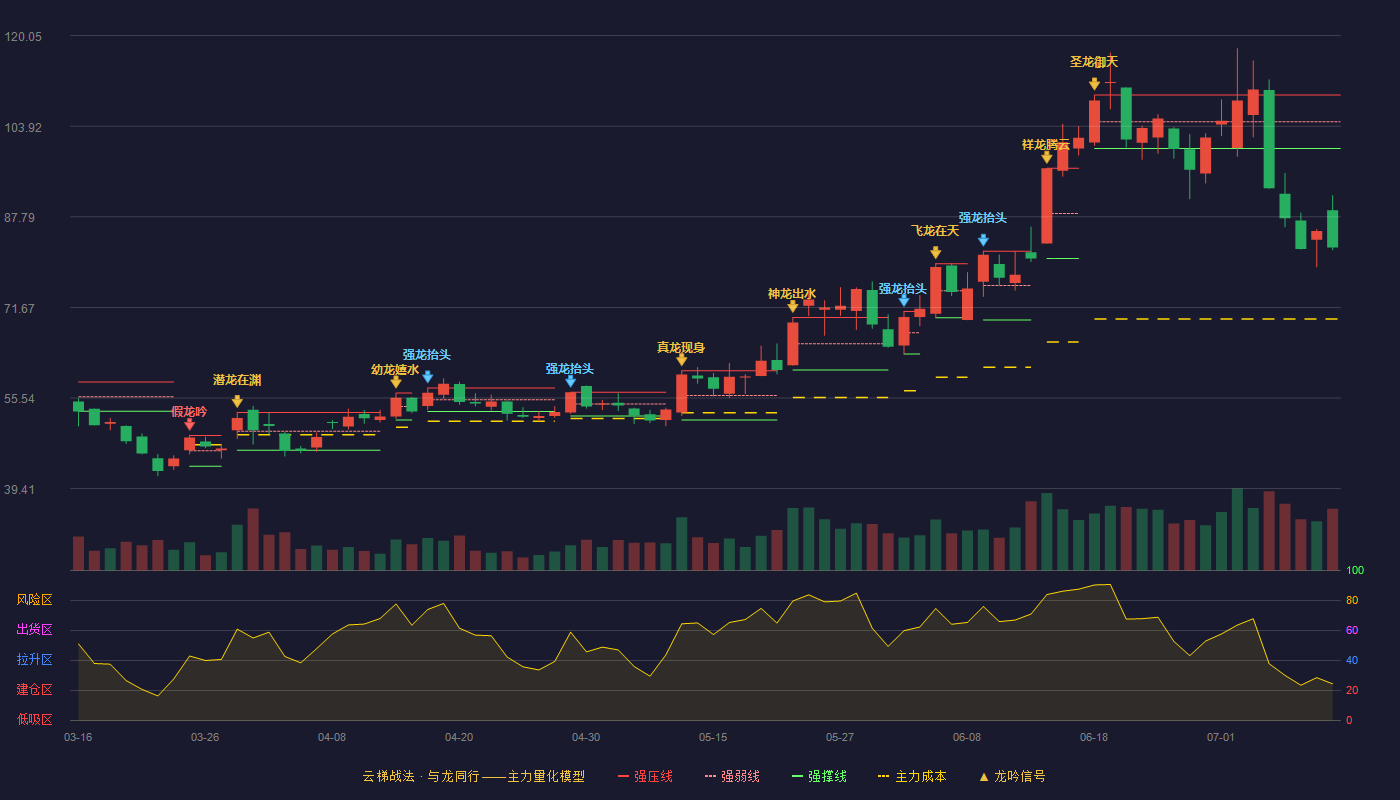Click the 120.05 price axis label
The height and width of the screenshot is (800, 1400).
24,37
